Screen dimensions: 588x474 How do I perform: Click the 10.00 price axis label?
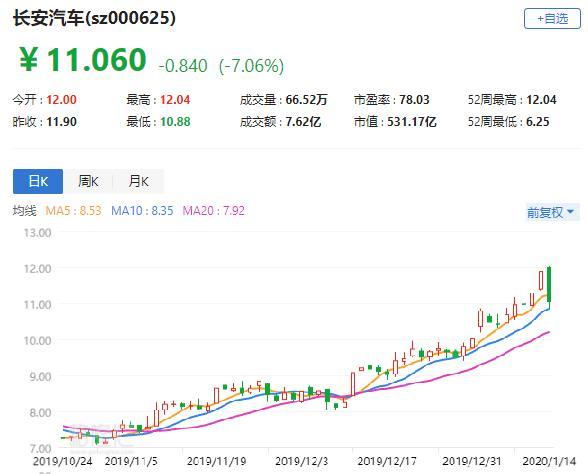point(38,340)
